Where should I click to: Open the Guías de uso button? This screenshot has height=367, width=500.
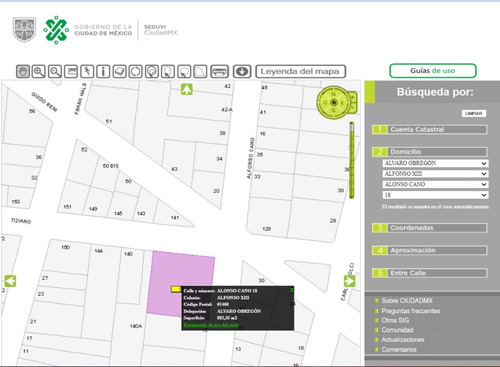pyautogui.click(x=433, y=71)
